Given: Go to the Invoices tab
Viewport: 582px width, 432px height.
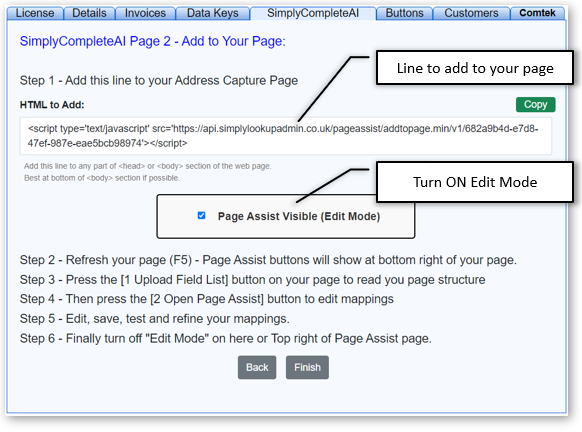Looking at the screenshot, I should click(145, 13).
